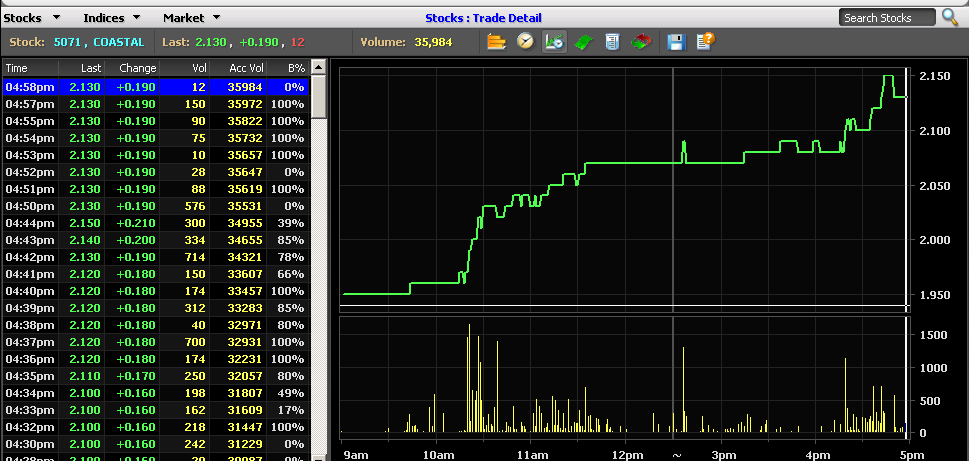Click the B% column header
This screenshot has width=969, height=461.
pos(295,68)
